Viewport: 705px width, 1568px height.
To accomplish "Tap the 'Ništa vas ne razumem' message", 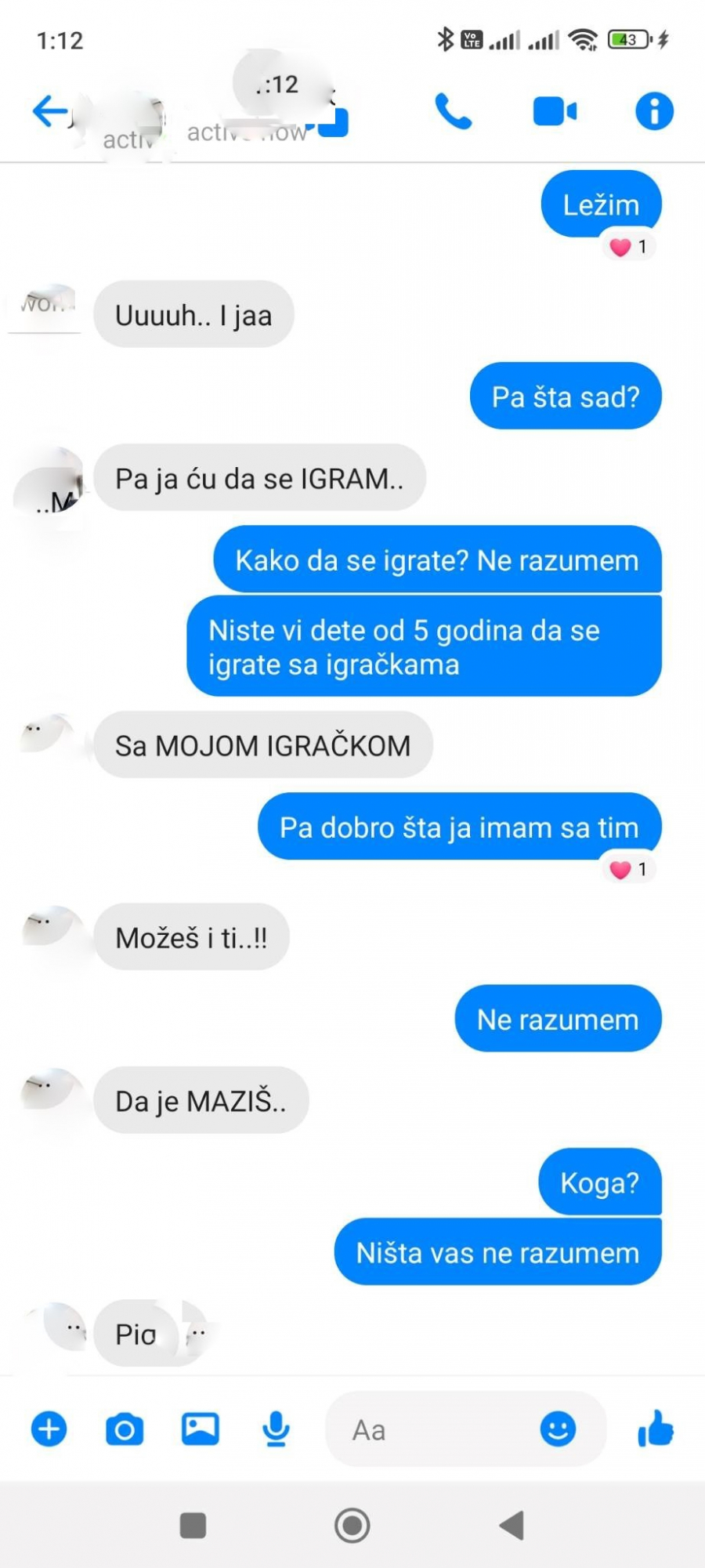I will [x=497, y=1252].
